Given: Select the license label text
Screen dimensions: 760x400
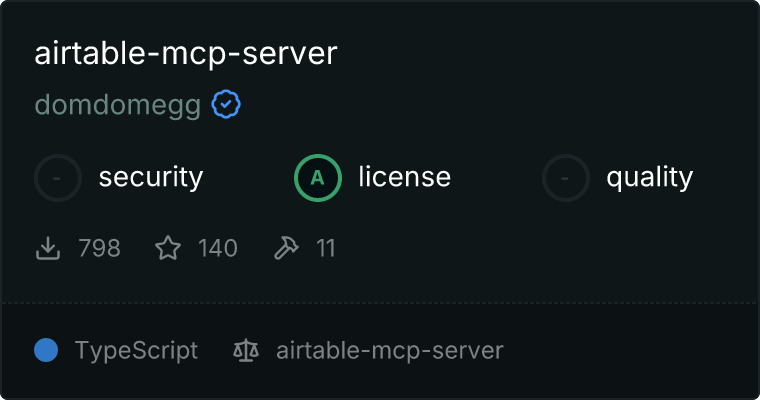Looking at the screenshot, I should click(x=405, y=176).
